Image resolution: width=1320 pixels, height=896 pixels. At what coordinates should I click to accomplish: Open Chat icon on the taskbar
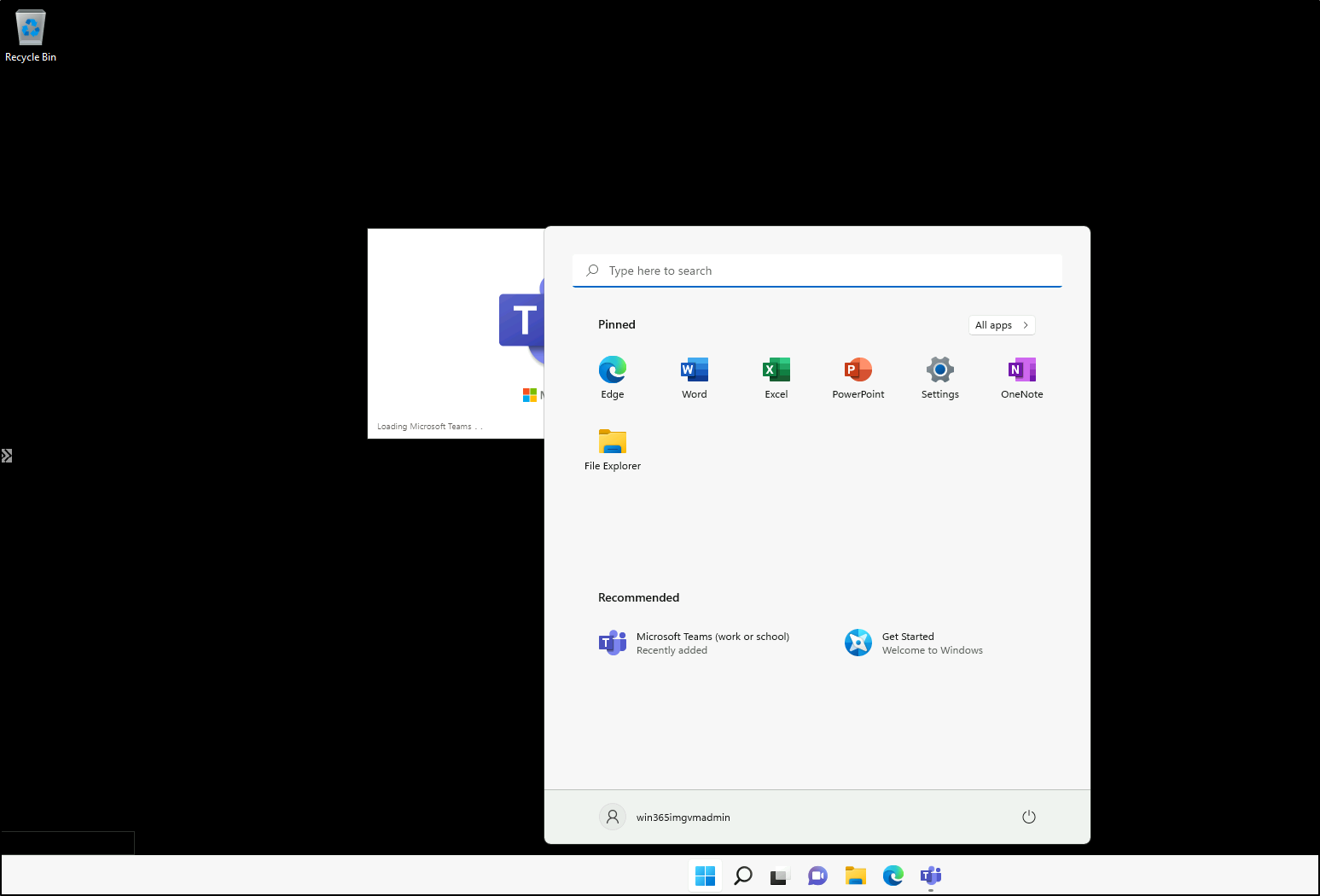point(817,876)
